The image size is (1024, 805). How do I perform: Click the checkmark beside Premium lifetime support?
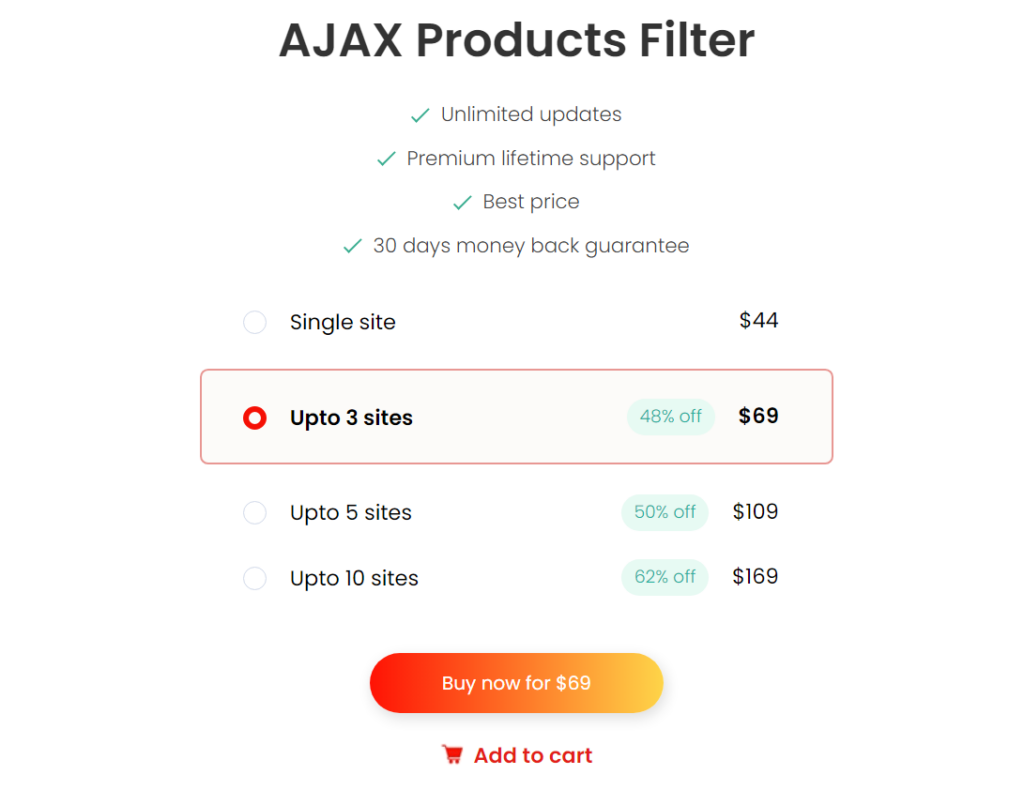(x=385, y=159)
